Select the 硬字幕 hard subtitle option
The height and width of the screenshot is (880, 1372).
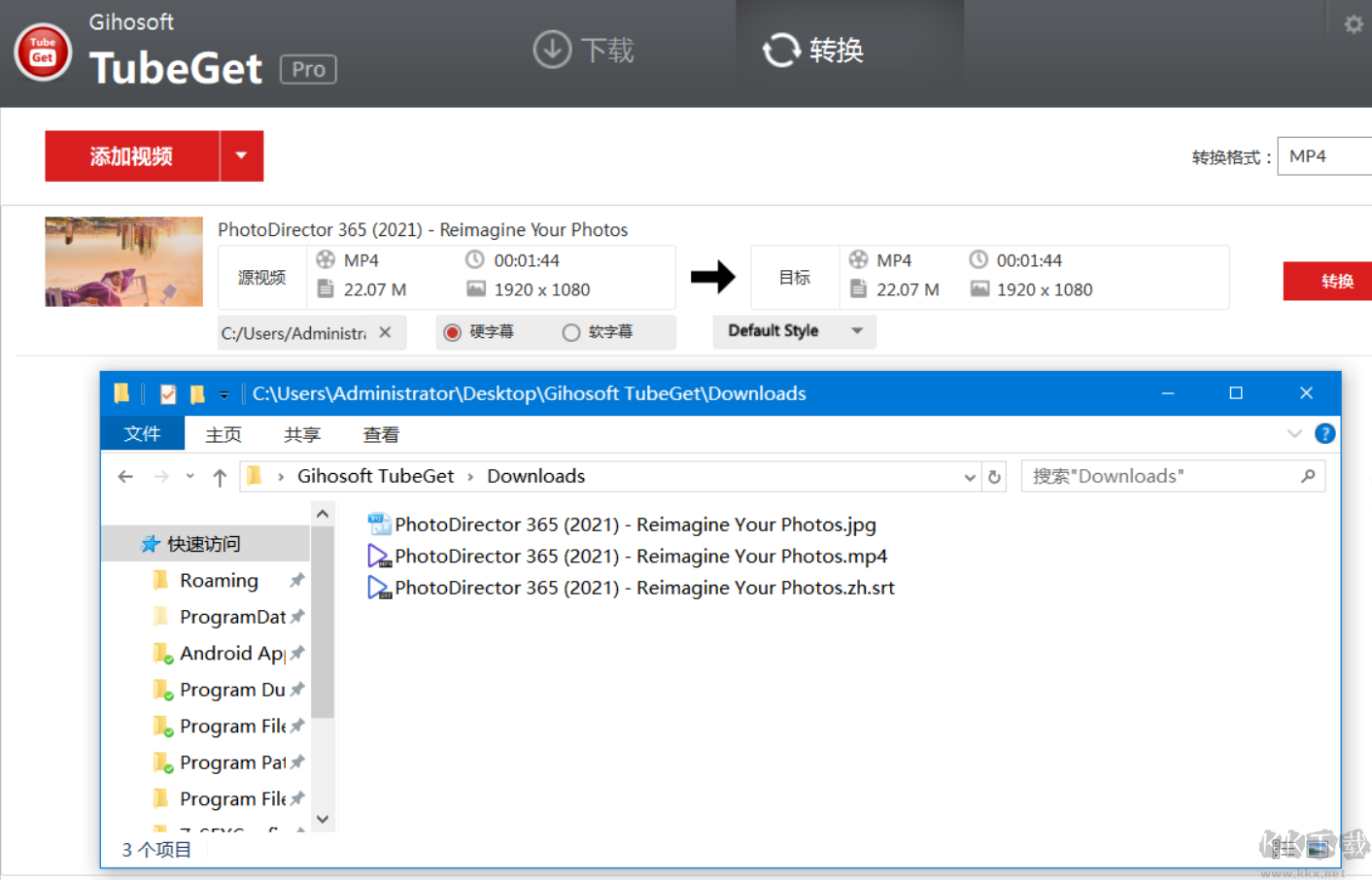click(478, 332)
